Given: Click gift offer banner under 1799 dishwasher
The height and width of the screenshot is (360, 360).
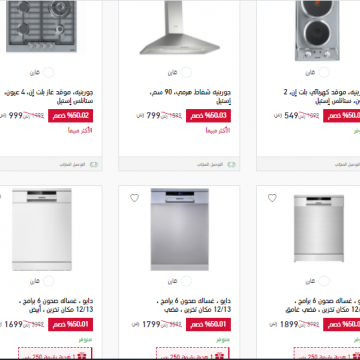Looking at the screenshot, I should coord(193,353).
